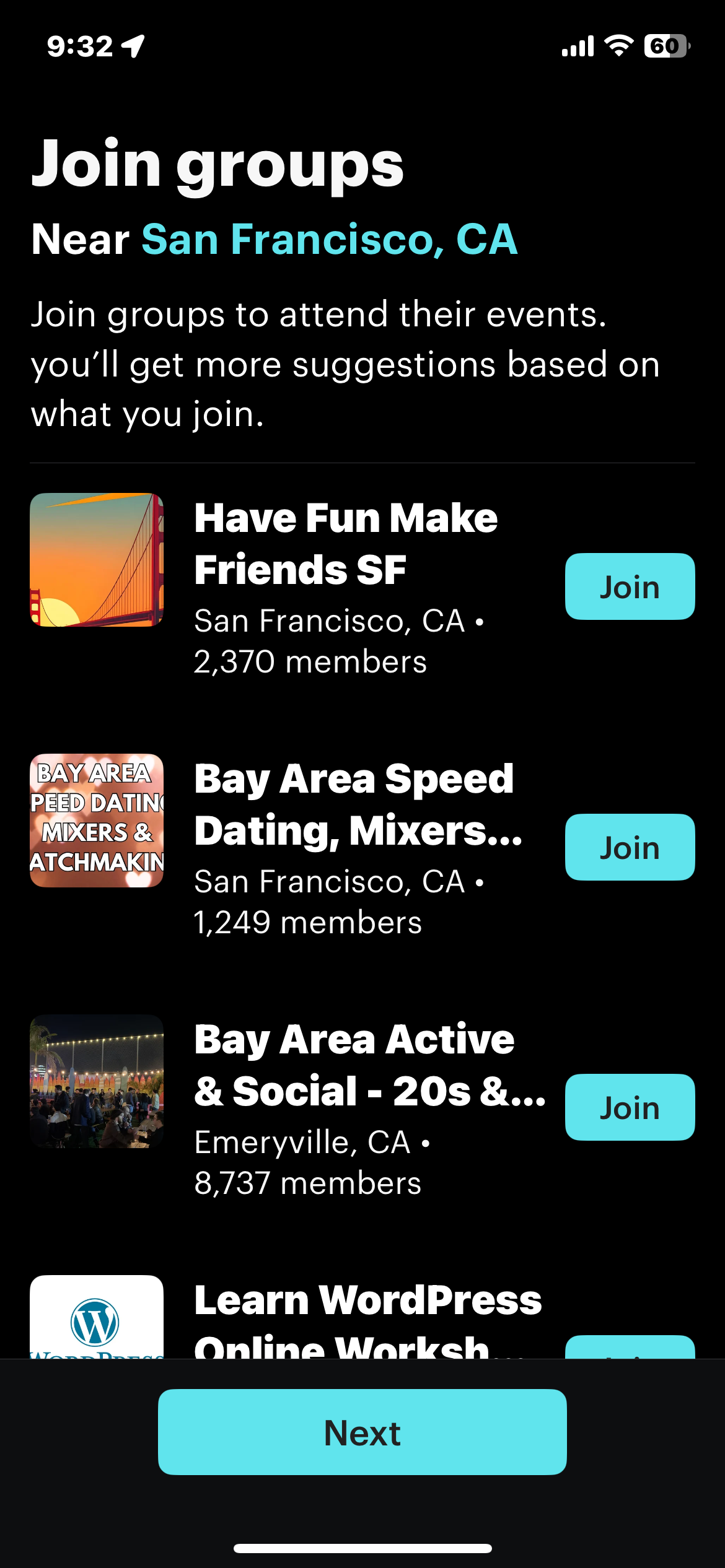Tap the home indicator bar
The image size is (725, 1568).
[362, 1548]
